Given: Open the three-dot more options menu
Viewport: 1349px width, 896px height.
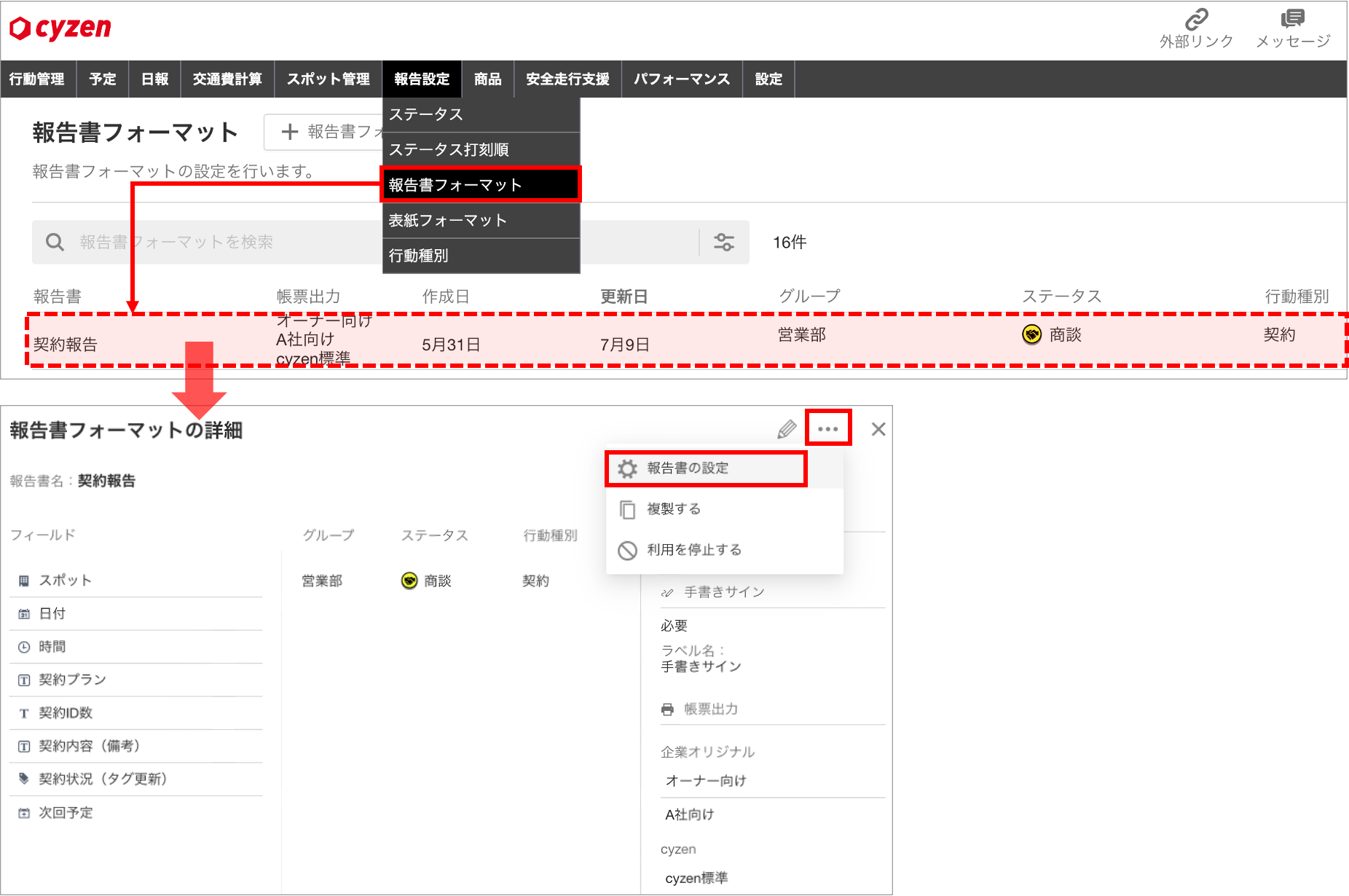Looking at the screenshot, I should pos(827,429).
